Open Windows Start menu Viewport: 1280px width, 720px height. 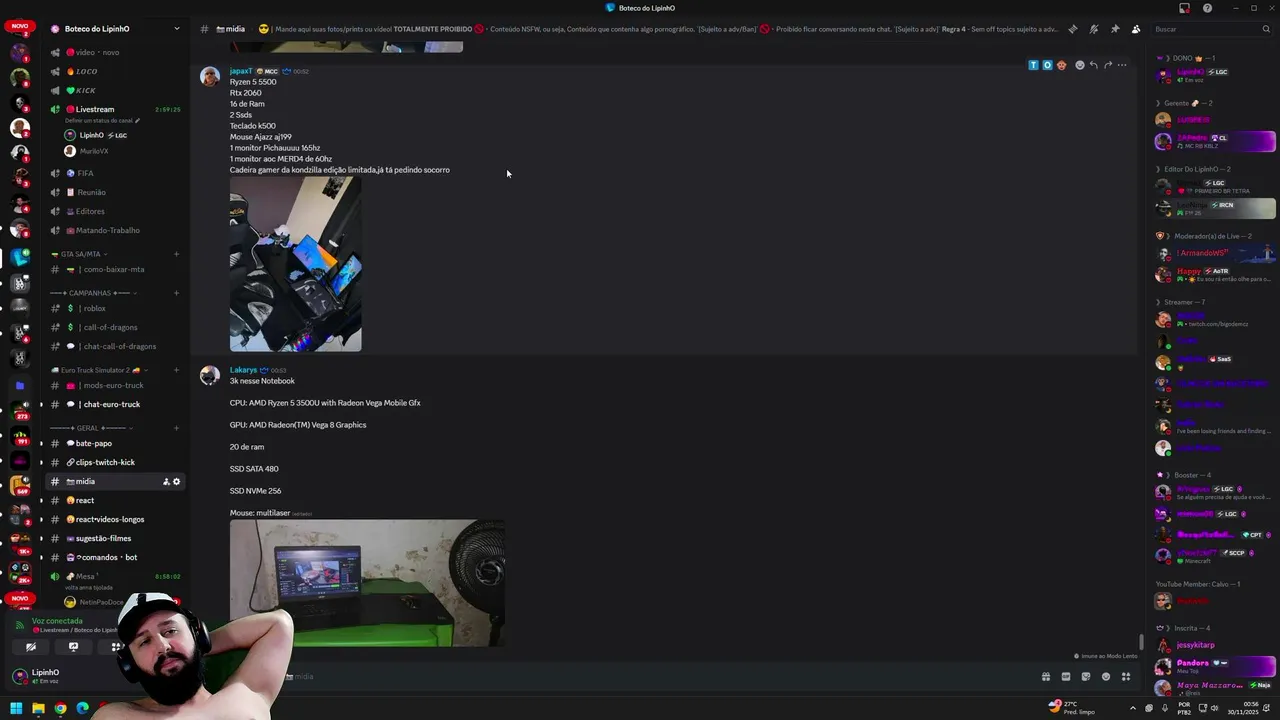[x=16, y=708]
